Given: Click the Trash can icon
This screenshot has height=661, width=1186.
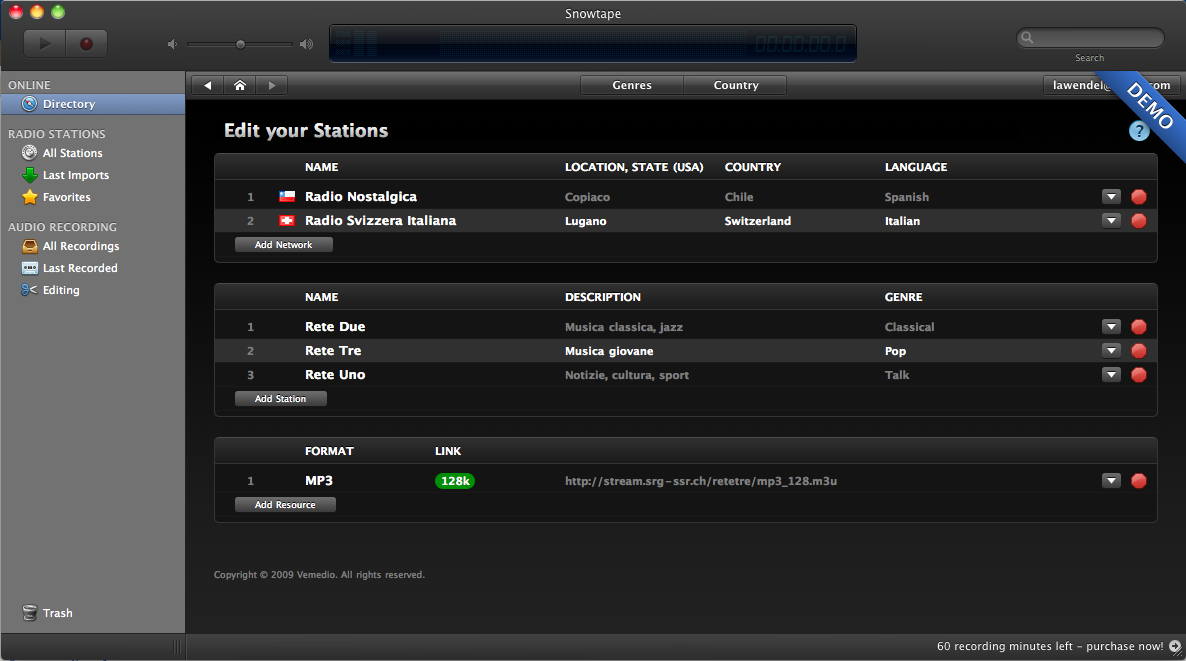Looking at the screenshot, I should click(x=29, y=613).
